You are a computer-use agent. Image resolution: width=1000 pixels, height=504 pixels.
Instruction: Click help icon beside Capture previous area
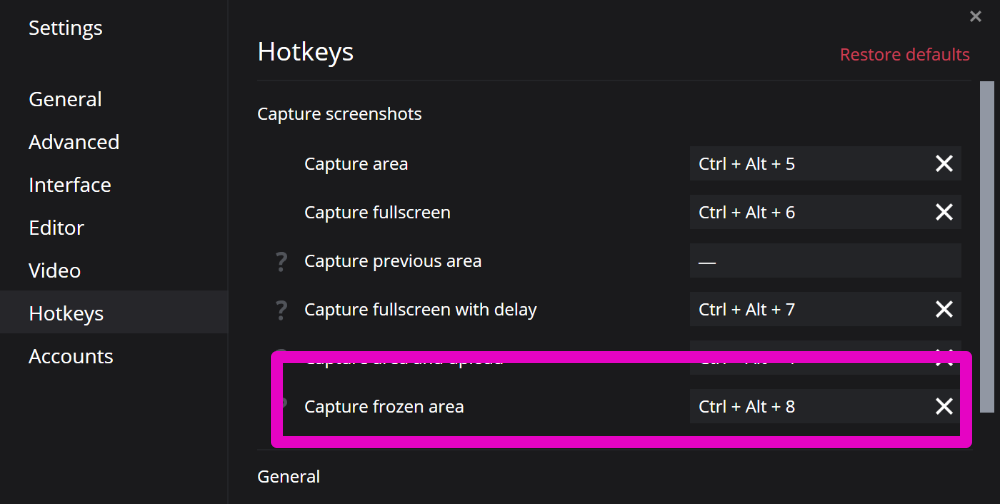(281, 262)
